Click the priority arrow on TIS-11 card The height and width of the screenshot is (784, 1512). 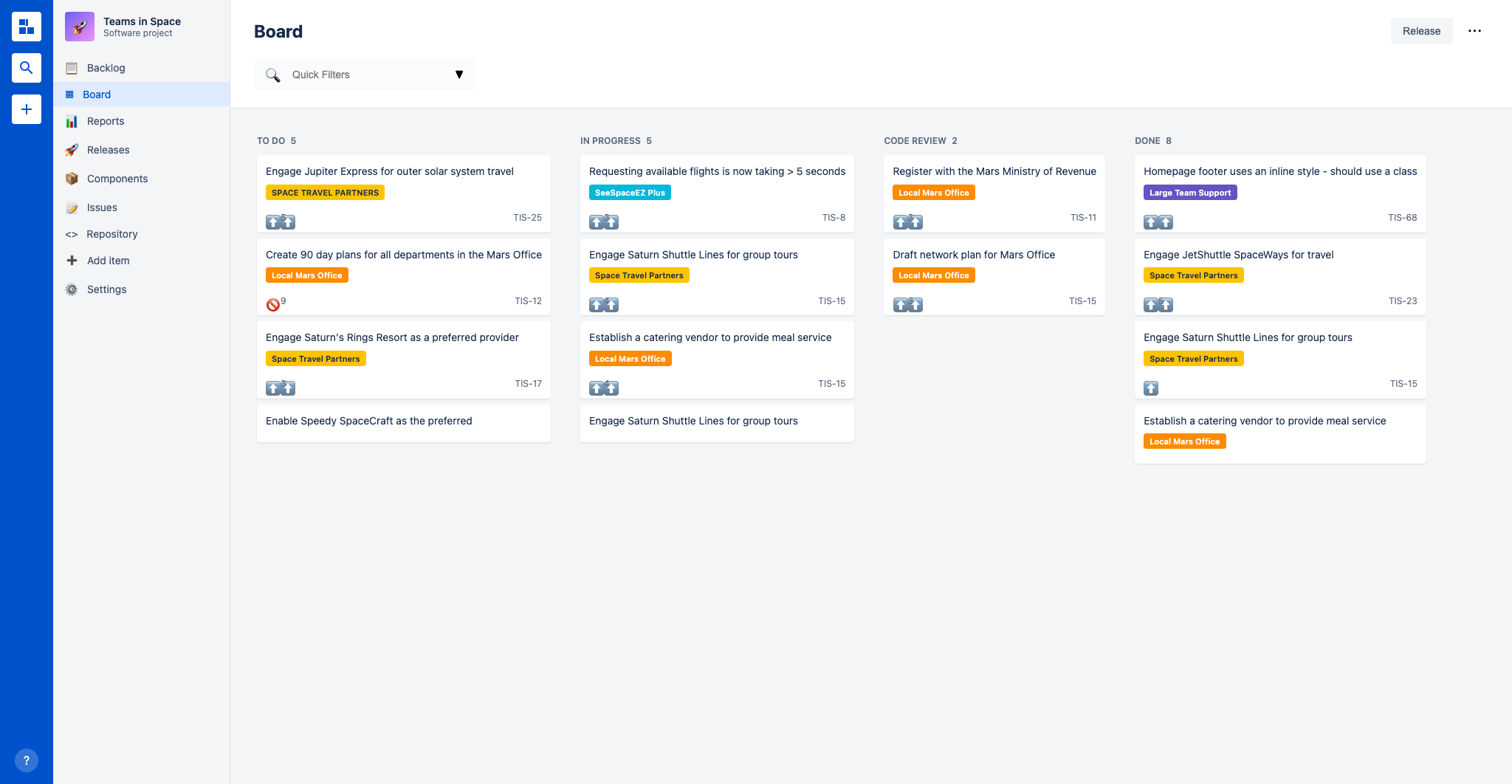[908, 221]
